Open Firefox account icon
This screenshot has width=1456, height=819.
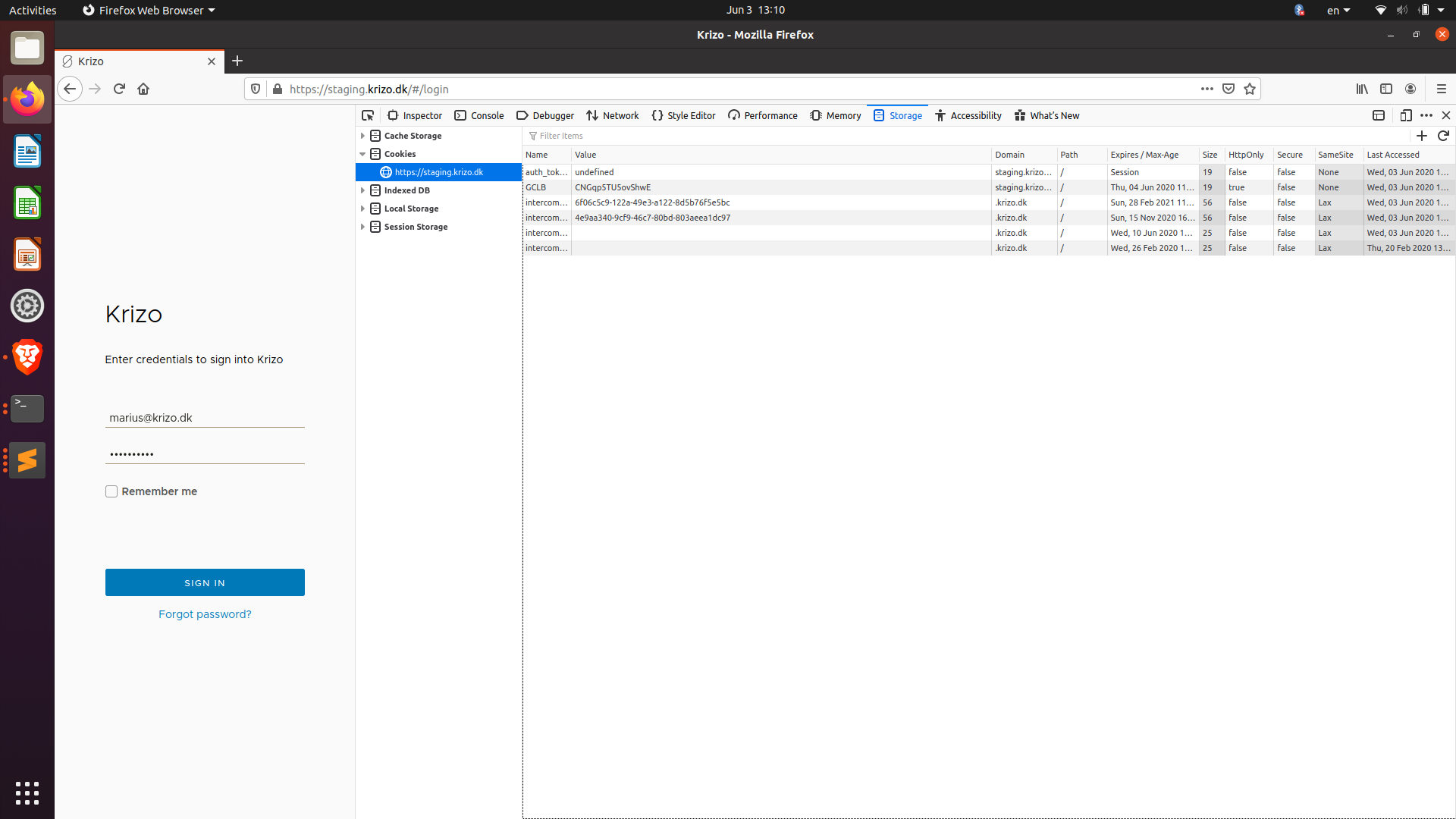(1410, 89)
